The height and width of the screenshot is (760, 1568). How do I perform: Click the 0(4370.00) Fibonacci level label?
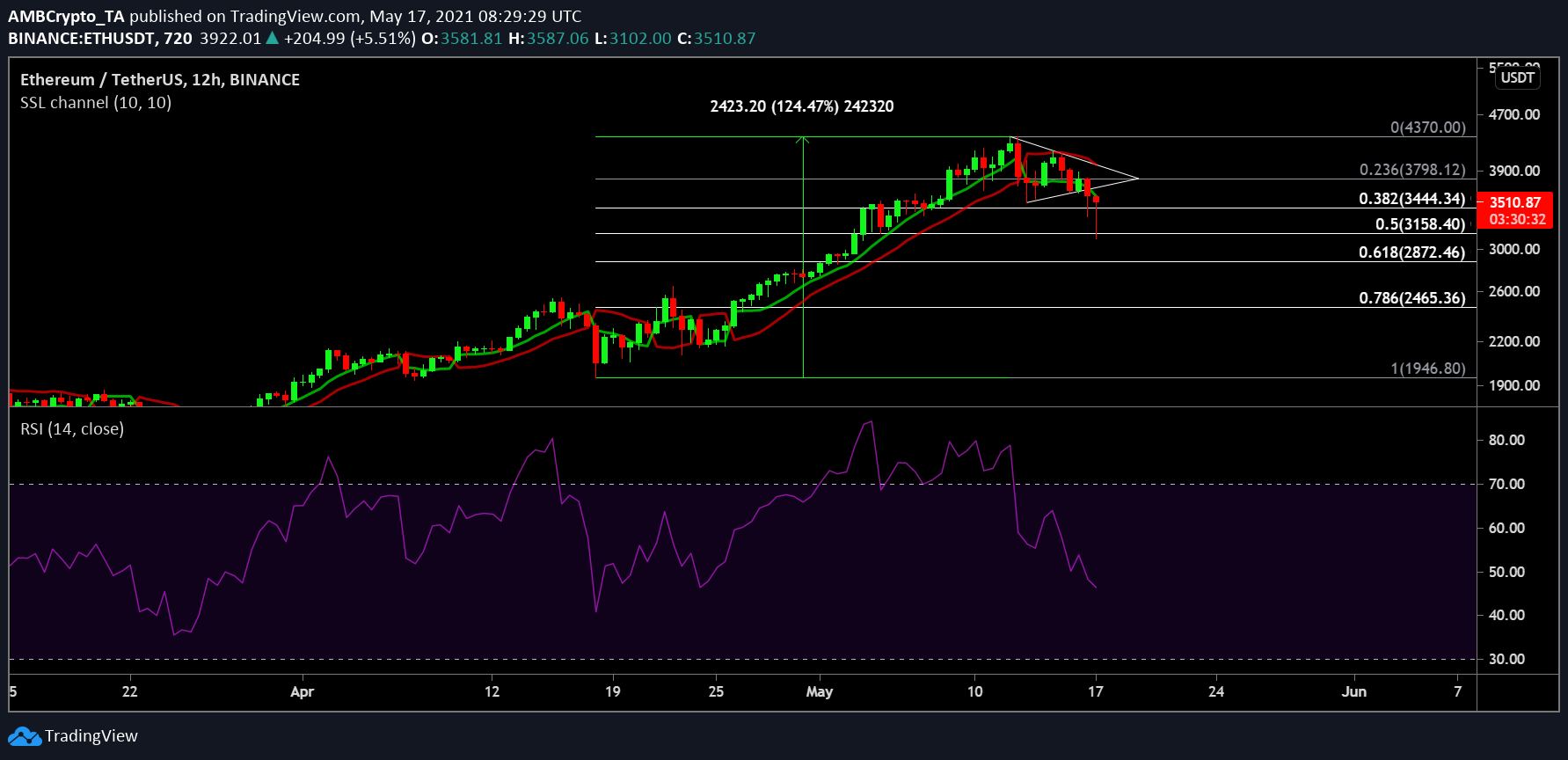1428,128
